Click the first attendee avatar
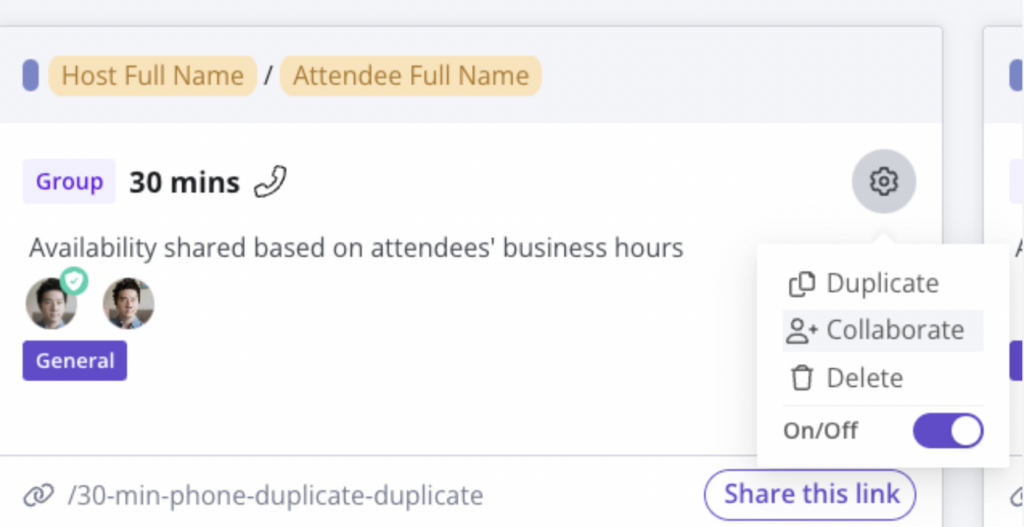 click(52, 304)
